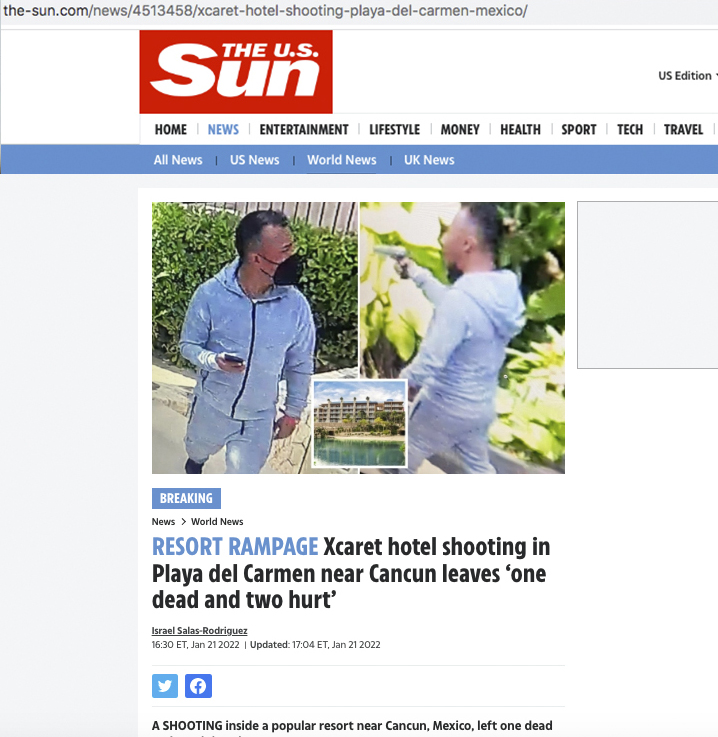The width and height of the screenshot is (718, 737).
Task: Open the LIFESTYLE section
Action: coord(394,129)
